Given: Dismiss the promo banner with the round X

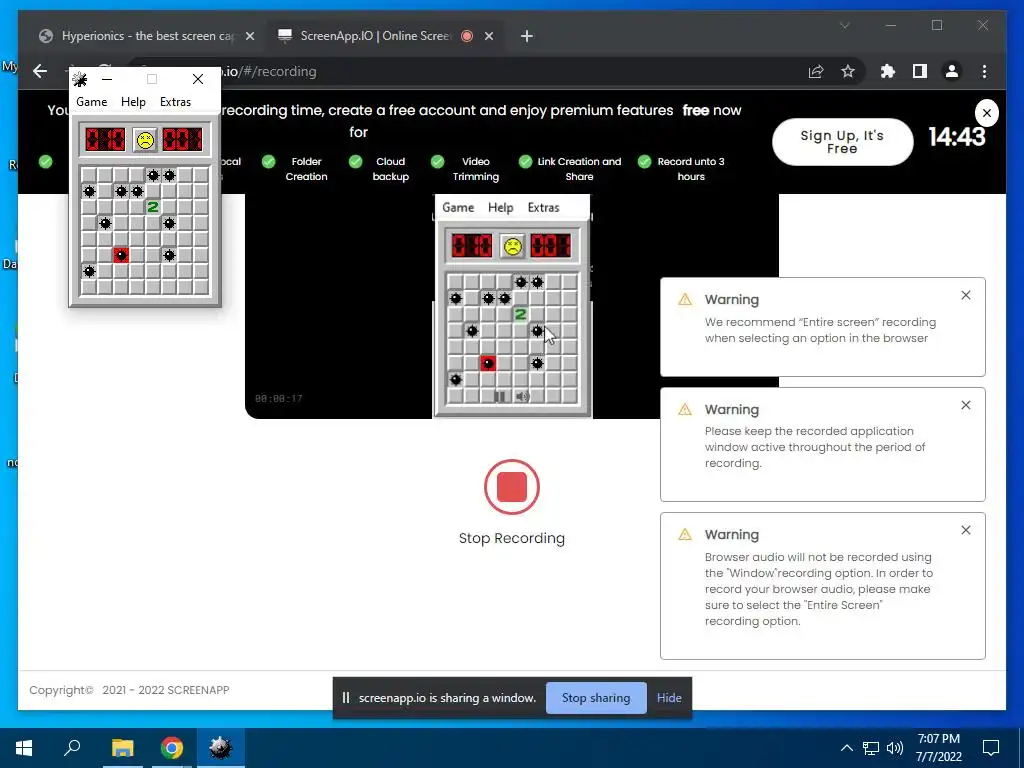Looking at the screenshot, I should pyautogui.click(x=986, y=113).
